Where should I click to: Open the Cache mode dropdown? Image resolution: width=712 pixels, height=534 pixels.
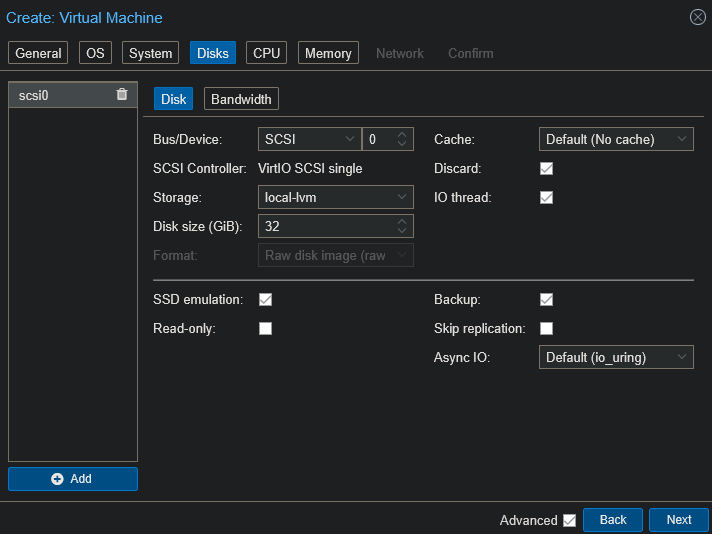pyautogui.click(x=616, y=140)
